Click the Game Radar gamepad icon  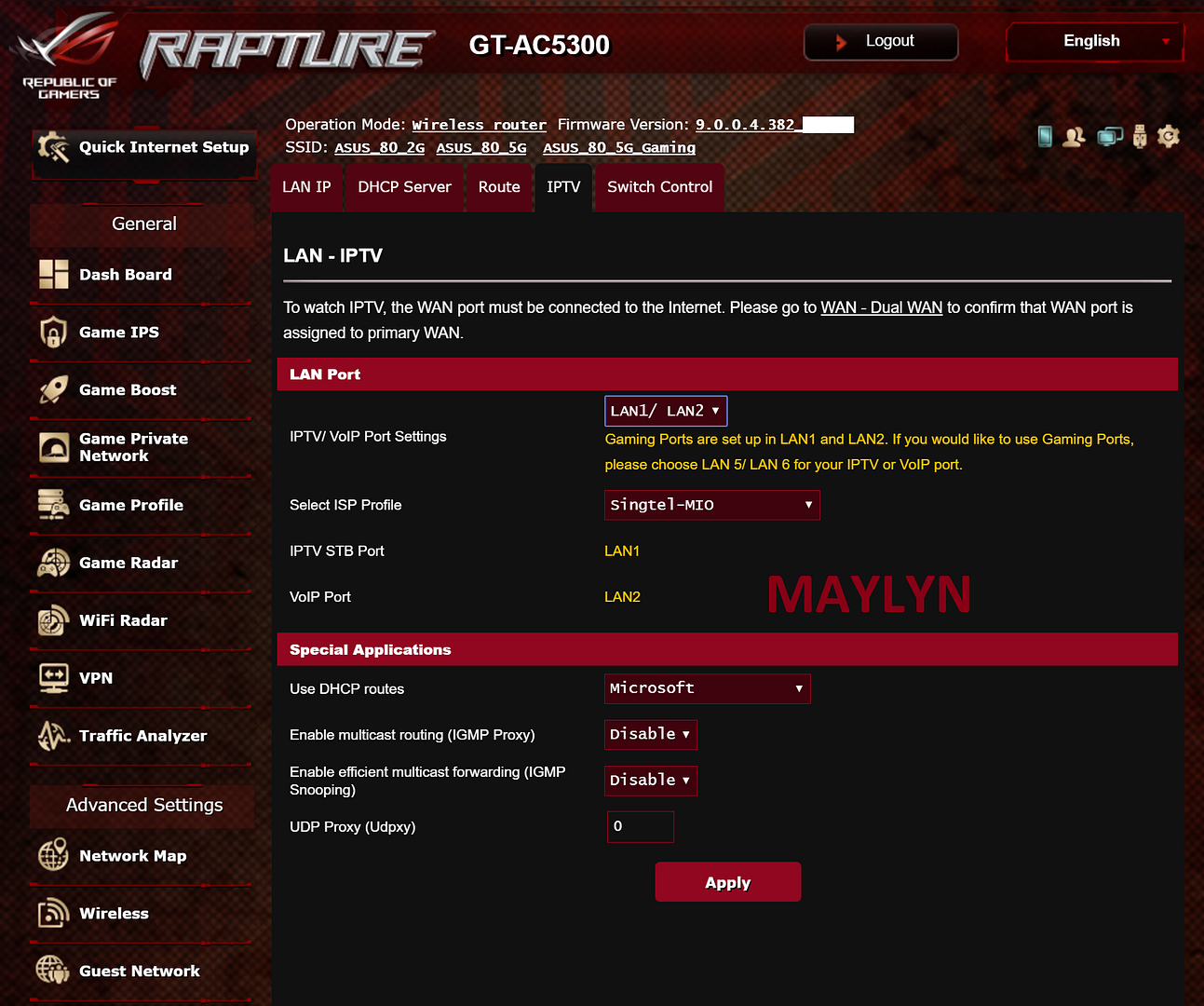pos(53,563)
